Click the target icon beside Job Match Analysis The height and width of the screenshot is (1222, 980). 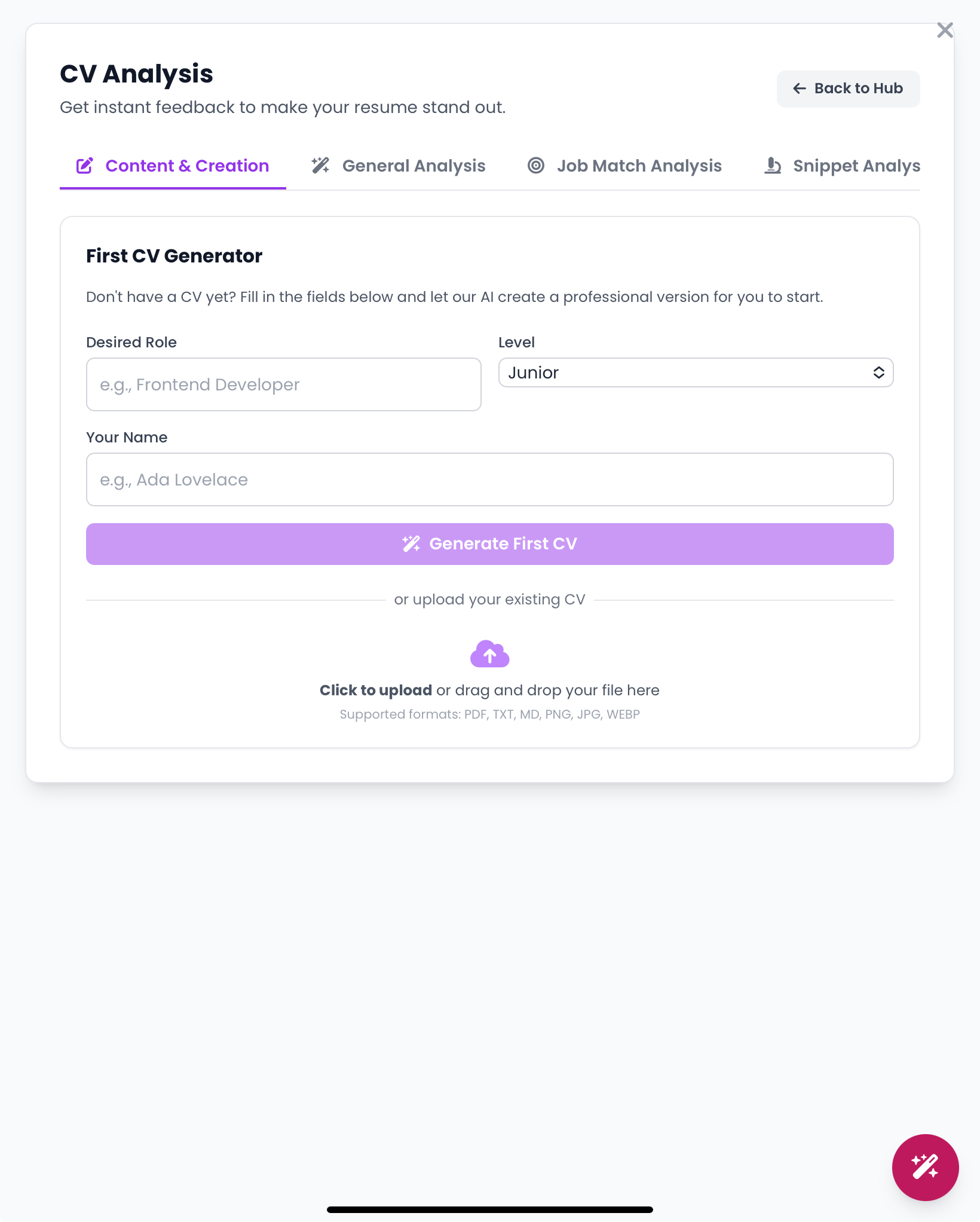pyautogui.click(x=536, y=166)
